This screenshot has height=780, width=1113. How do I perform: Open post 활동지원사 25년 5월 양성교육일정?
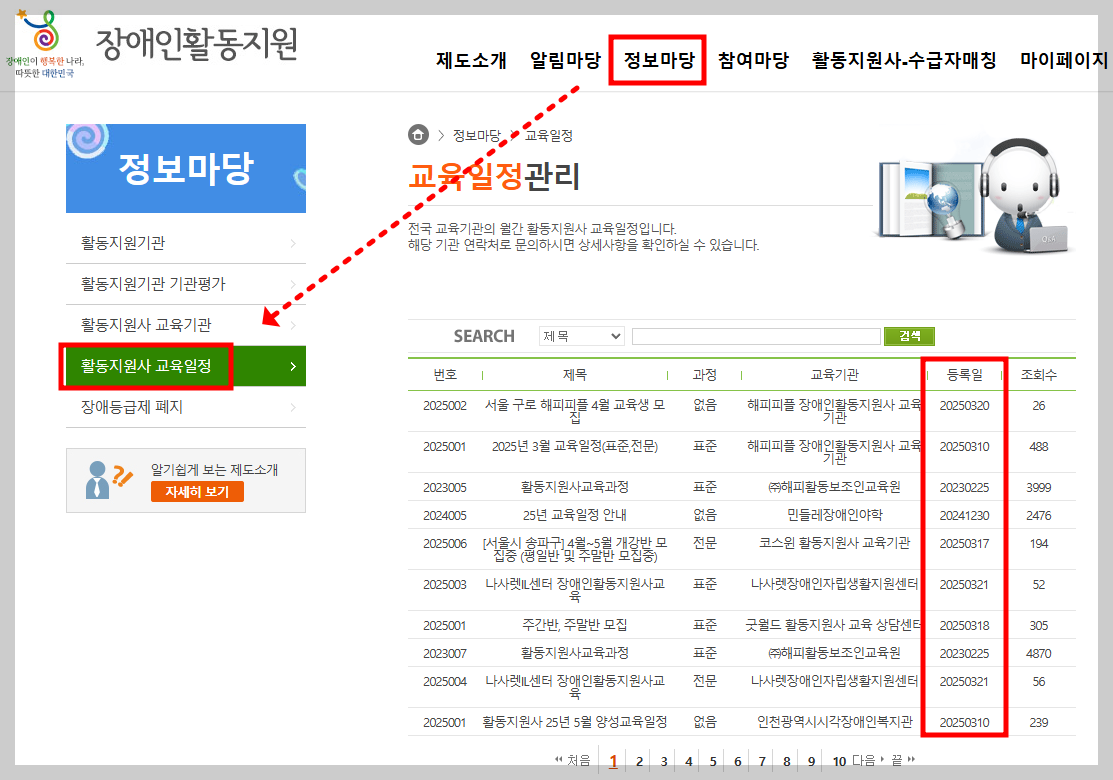coord(575,723)
